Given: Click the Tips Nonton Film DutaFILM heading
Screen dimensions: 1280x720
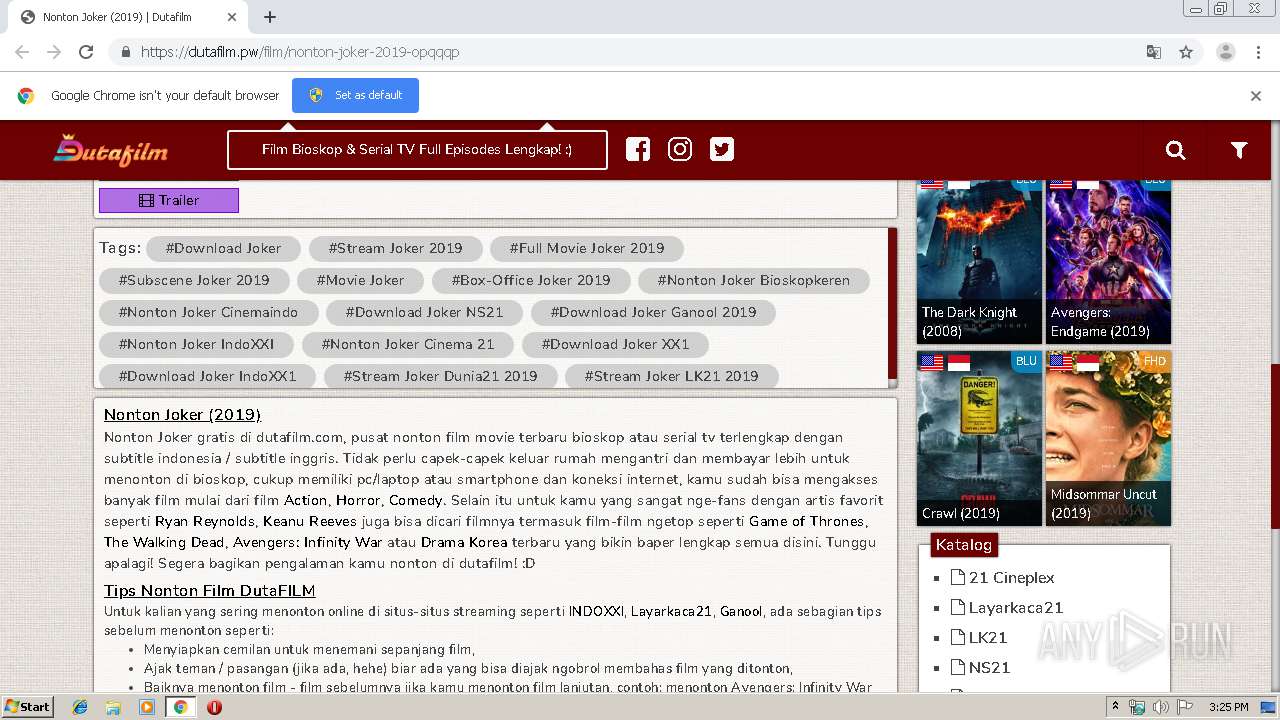Looking at the screenshot, I should point(210,590).
